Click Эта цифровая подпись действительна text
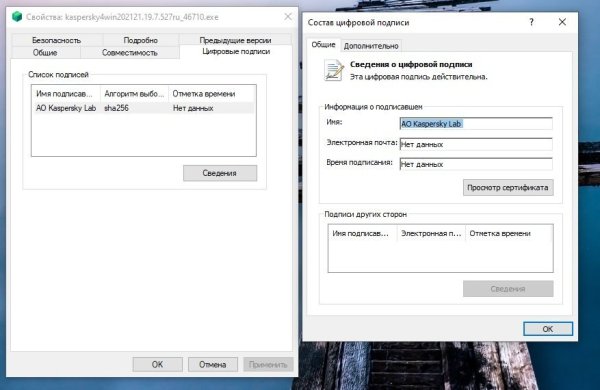The height and width of the screenshot is (390, 600). 419,77
